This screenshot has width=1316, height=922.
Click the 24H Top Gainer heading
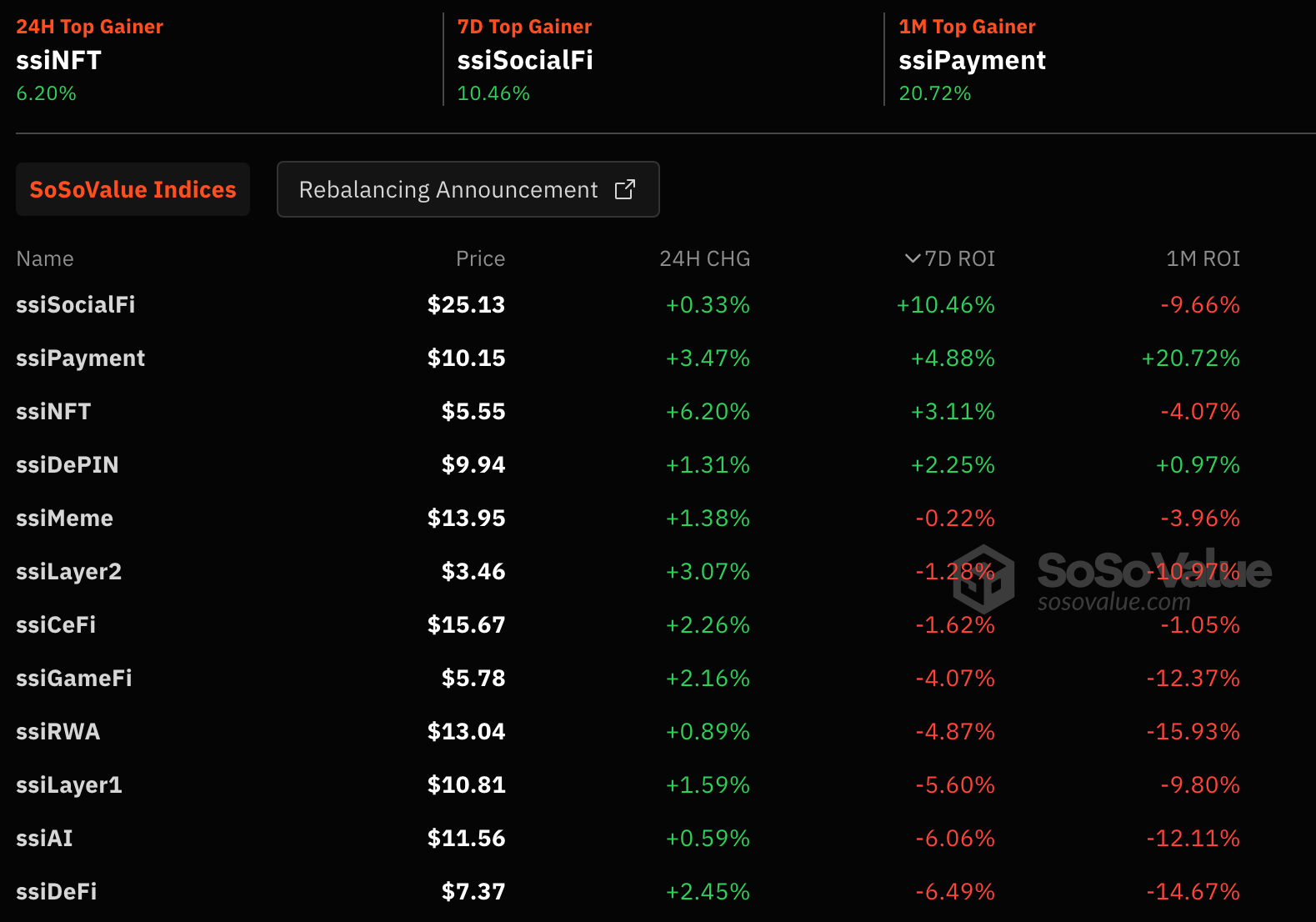click(90, 27)
